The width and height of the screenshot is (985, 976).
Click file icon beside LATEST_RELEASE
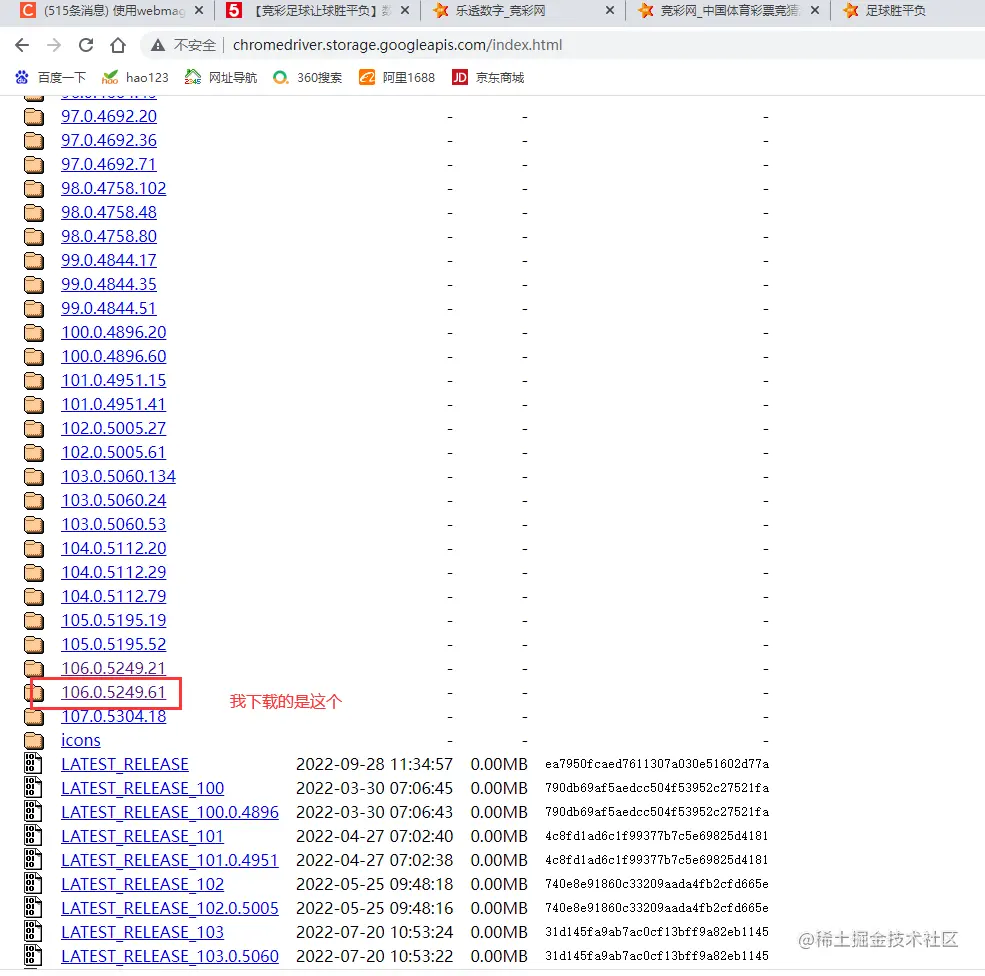tap(33, 764)
